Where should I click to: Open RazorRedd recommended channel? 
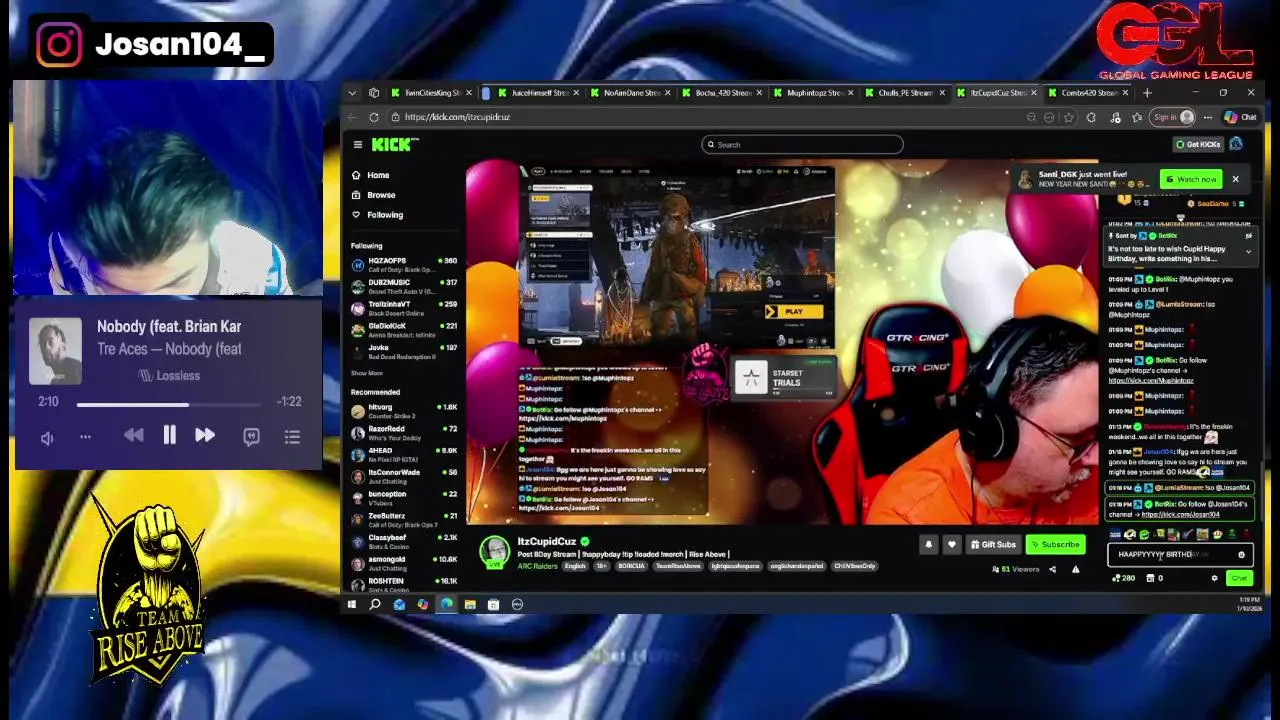[404, 433]
